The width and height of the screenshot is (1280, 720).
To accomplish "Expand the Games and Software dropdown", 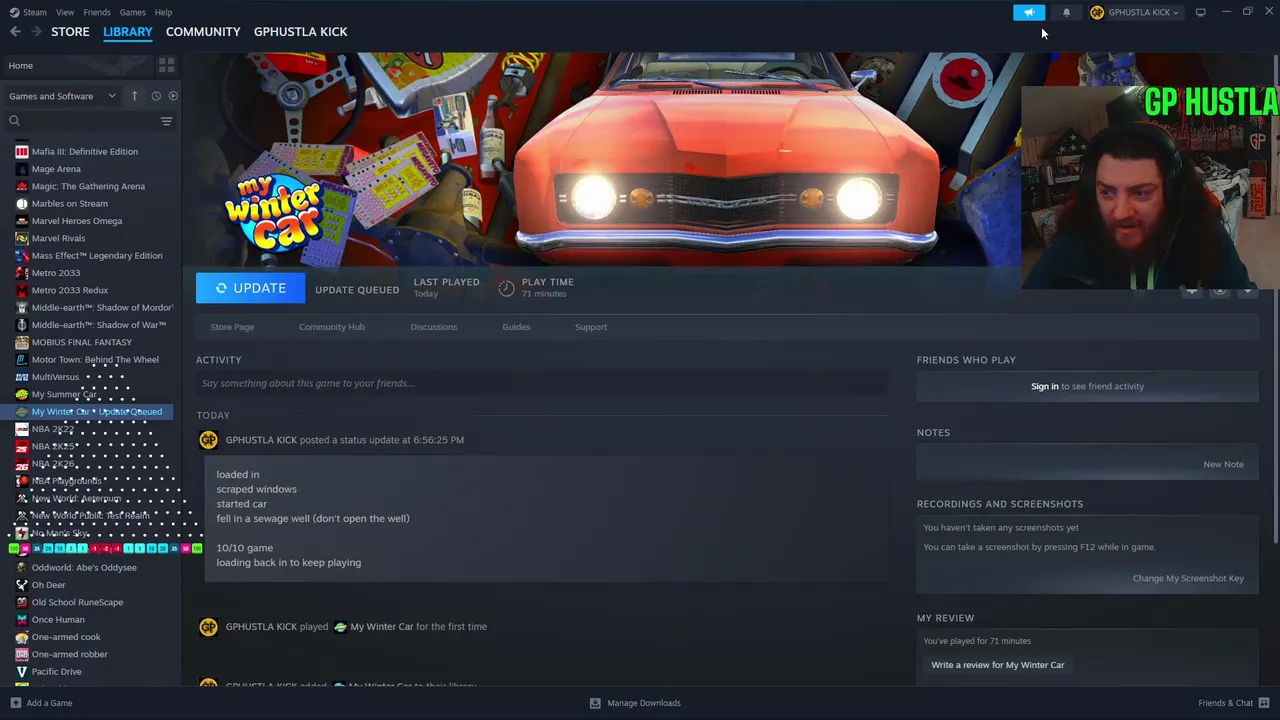I will (x=62, y=96).
